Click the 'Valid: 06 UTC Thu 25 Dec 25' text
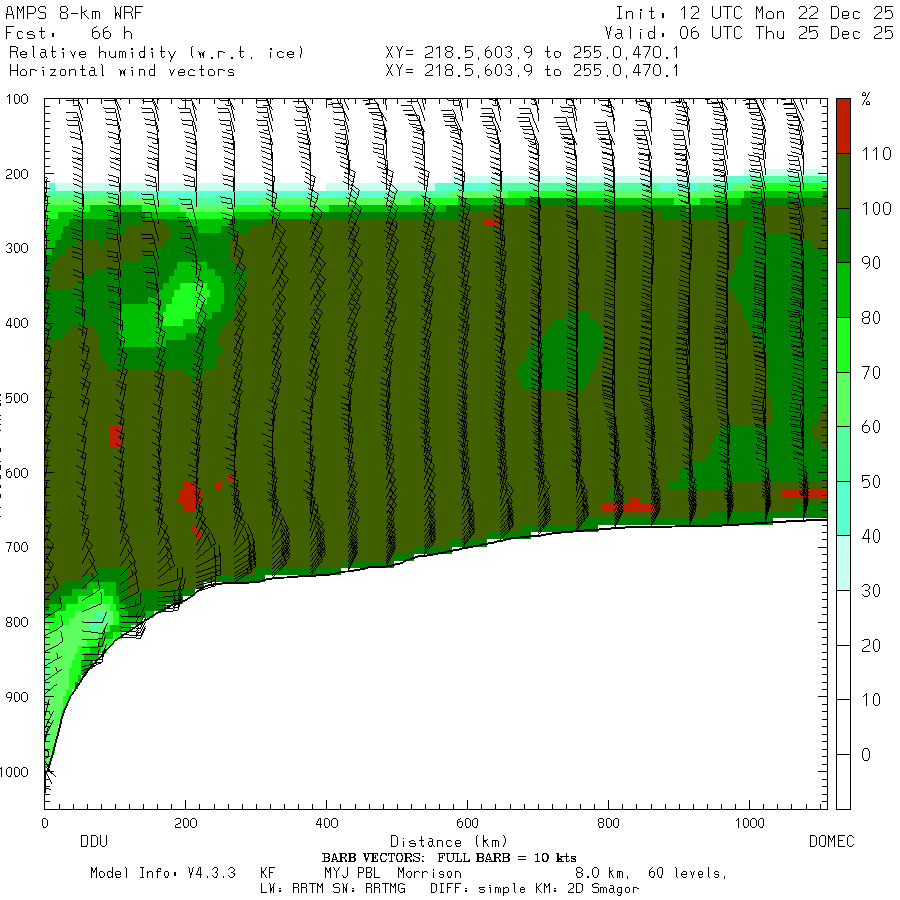 (x=748, y=33)
